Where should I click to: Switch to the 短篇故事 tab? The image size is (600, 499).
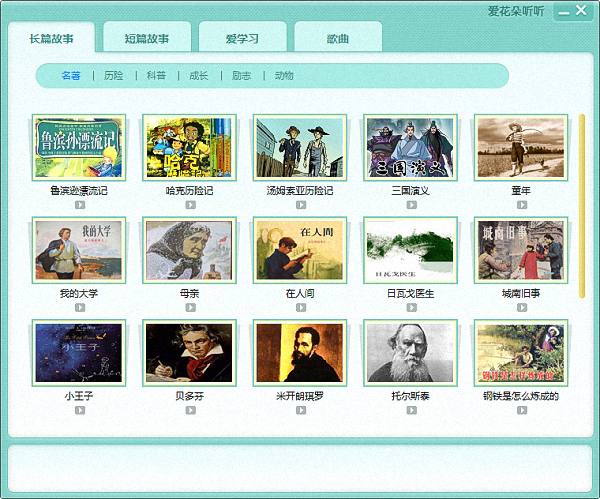pos(147,39)
